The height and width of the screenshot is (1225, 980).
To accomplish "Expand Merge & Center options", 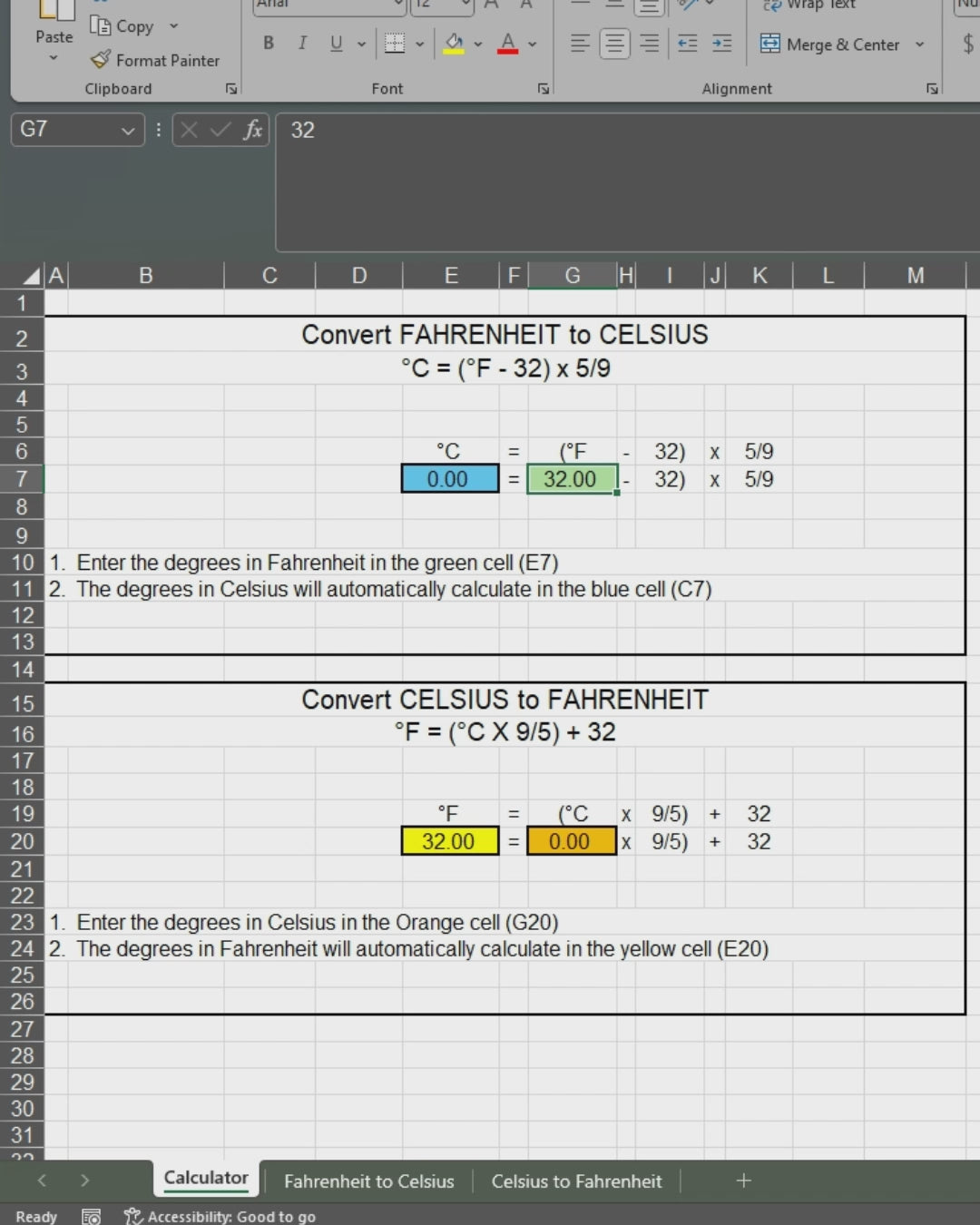I will [919, 44].
